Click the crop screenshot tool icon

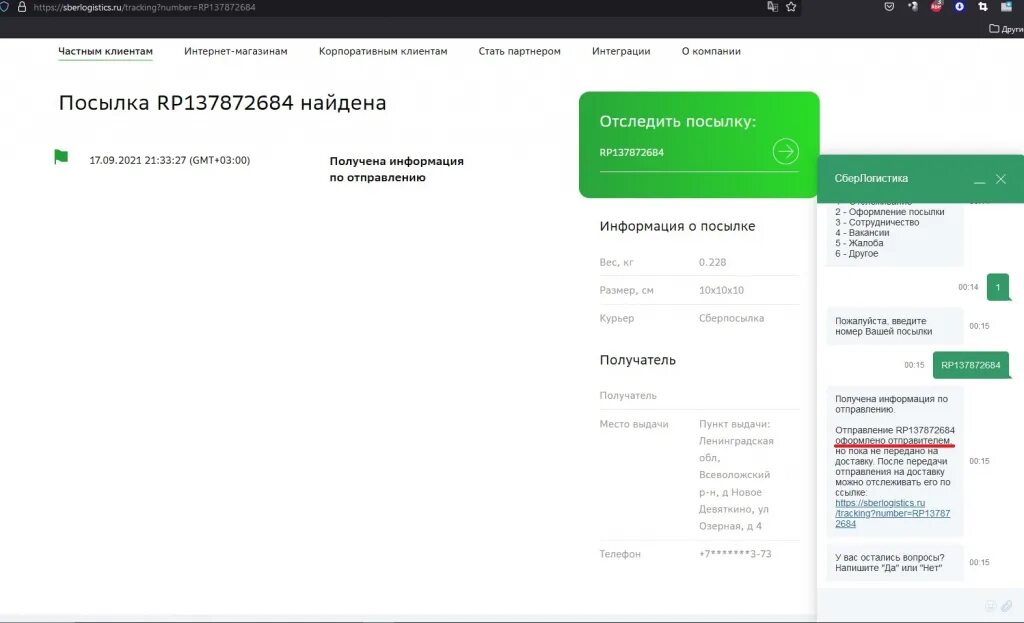(983, 7)
